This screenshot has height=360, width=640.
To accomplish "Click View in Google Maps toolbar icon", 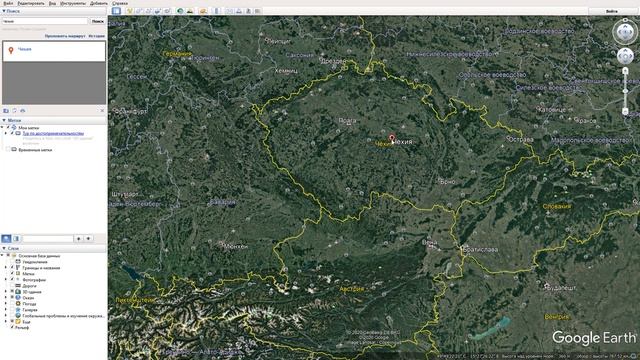I will click(x=258, y=11).
